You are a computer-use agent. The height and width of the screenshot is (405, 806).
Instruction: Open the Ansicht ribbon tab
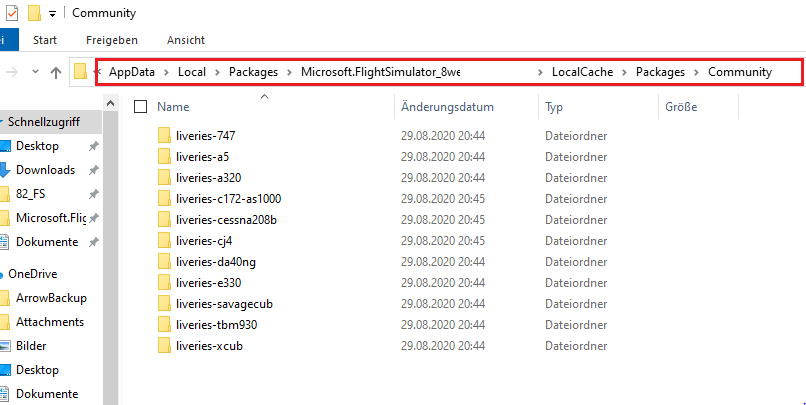(x=186, y=40)
